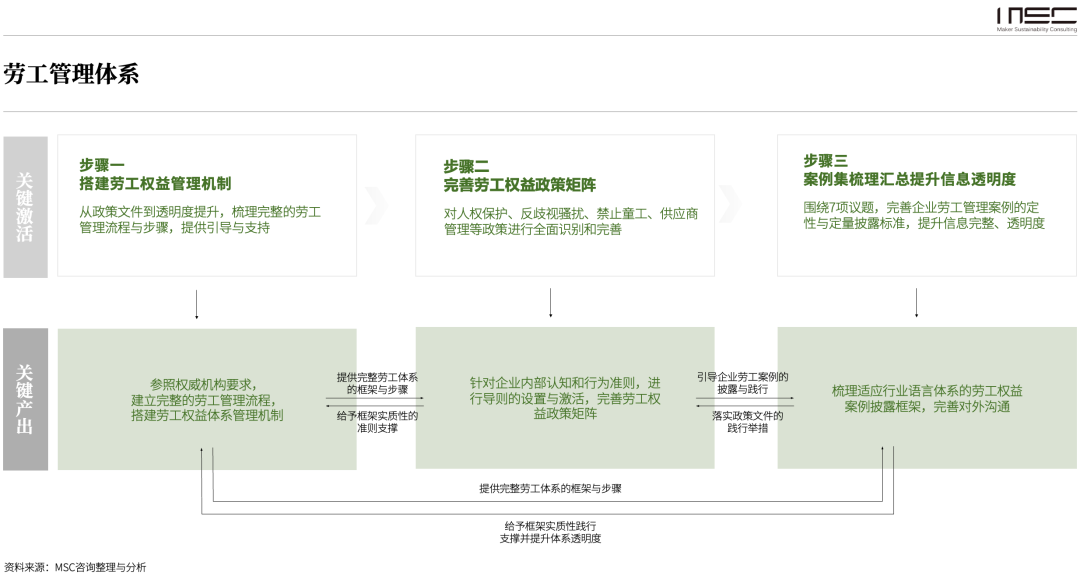
Task: Click the bottom label 给予框架实质性践行
Action: [x=550, y=526]
